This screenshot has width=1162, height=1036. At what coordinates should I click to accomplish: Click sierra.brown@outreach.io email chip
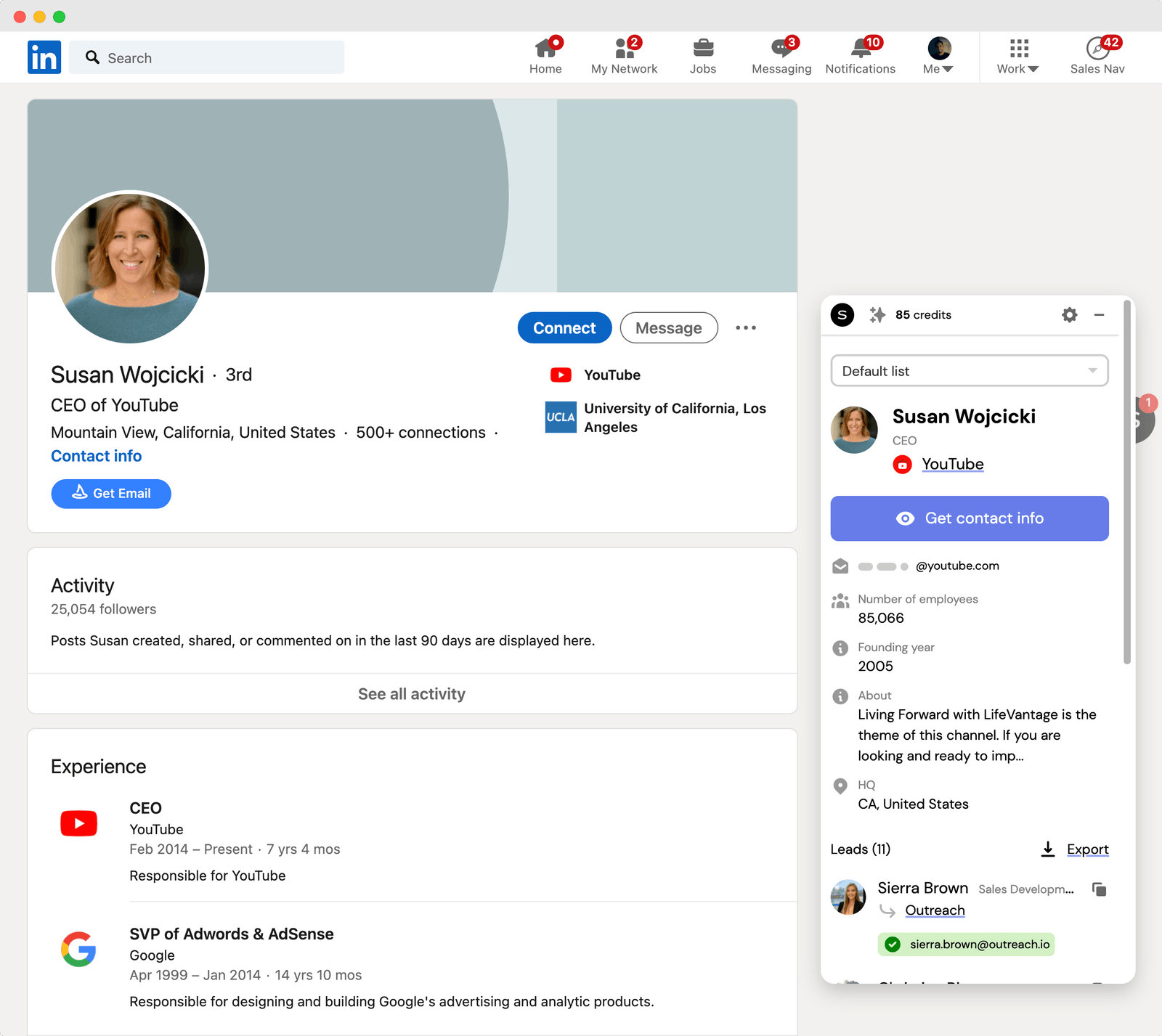pos(967,945)
